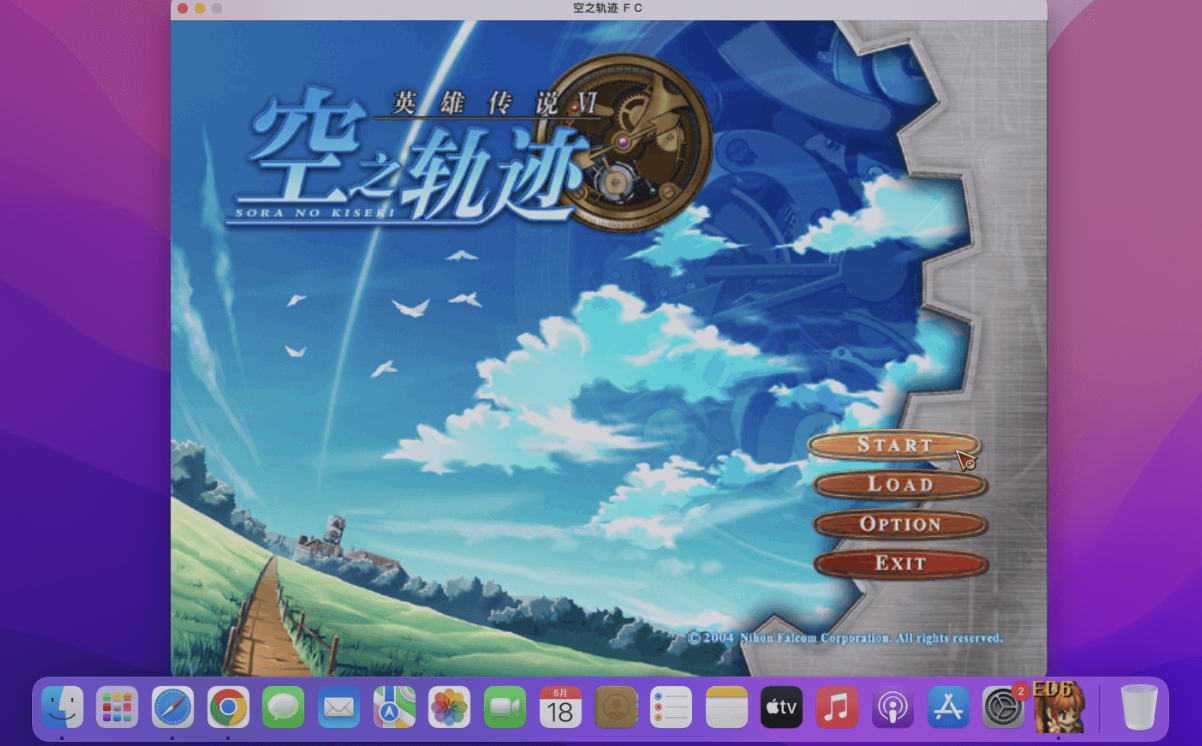Click the ED6 game icon in the dock

coord(1059,708)
